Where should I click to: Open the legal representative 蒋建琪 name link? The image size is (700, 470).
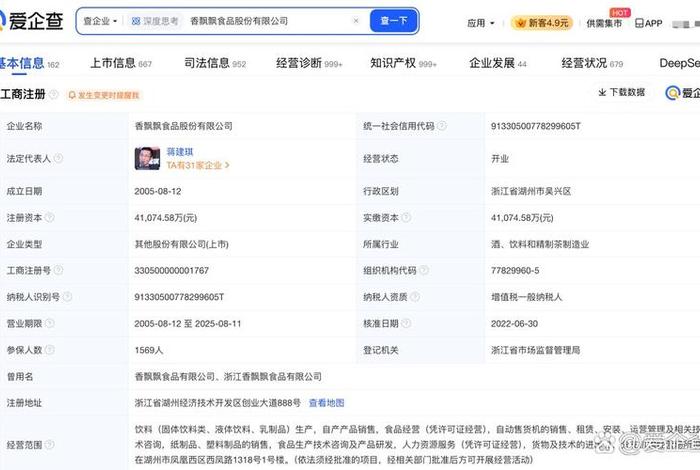click(x=180, y=152)
